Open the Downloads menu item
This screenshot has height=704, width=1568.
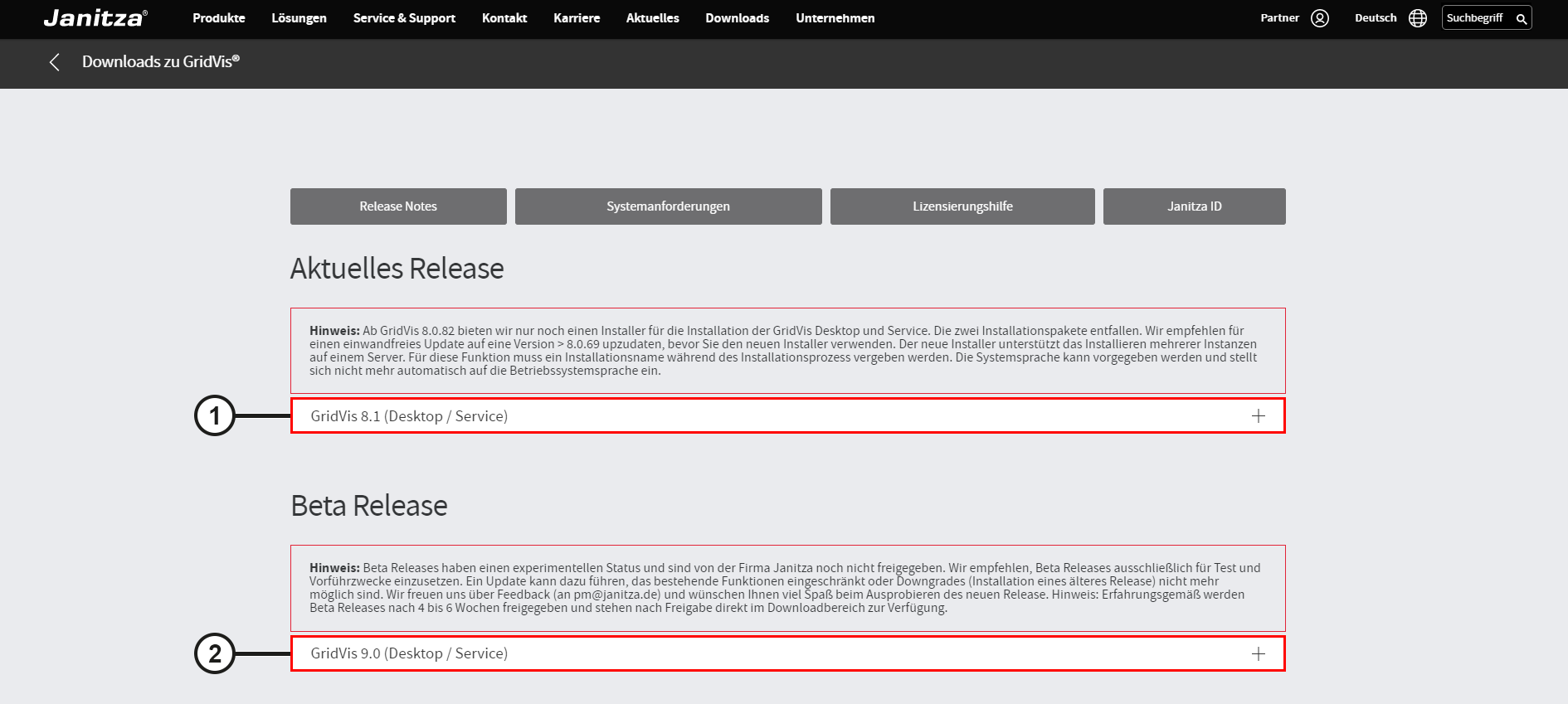(x=737, y=18)
